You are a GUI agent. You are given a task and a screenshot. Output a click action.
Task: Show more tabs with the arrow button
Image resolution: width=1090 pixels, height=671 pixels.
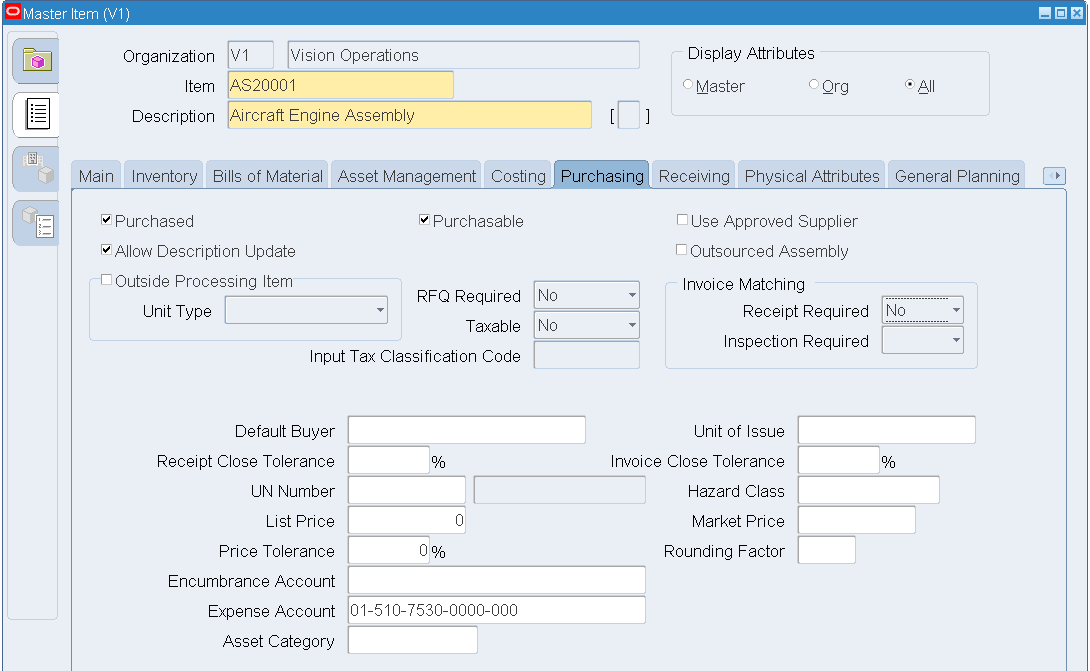click(x=1055, y=176)
